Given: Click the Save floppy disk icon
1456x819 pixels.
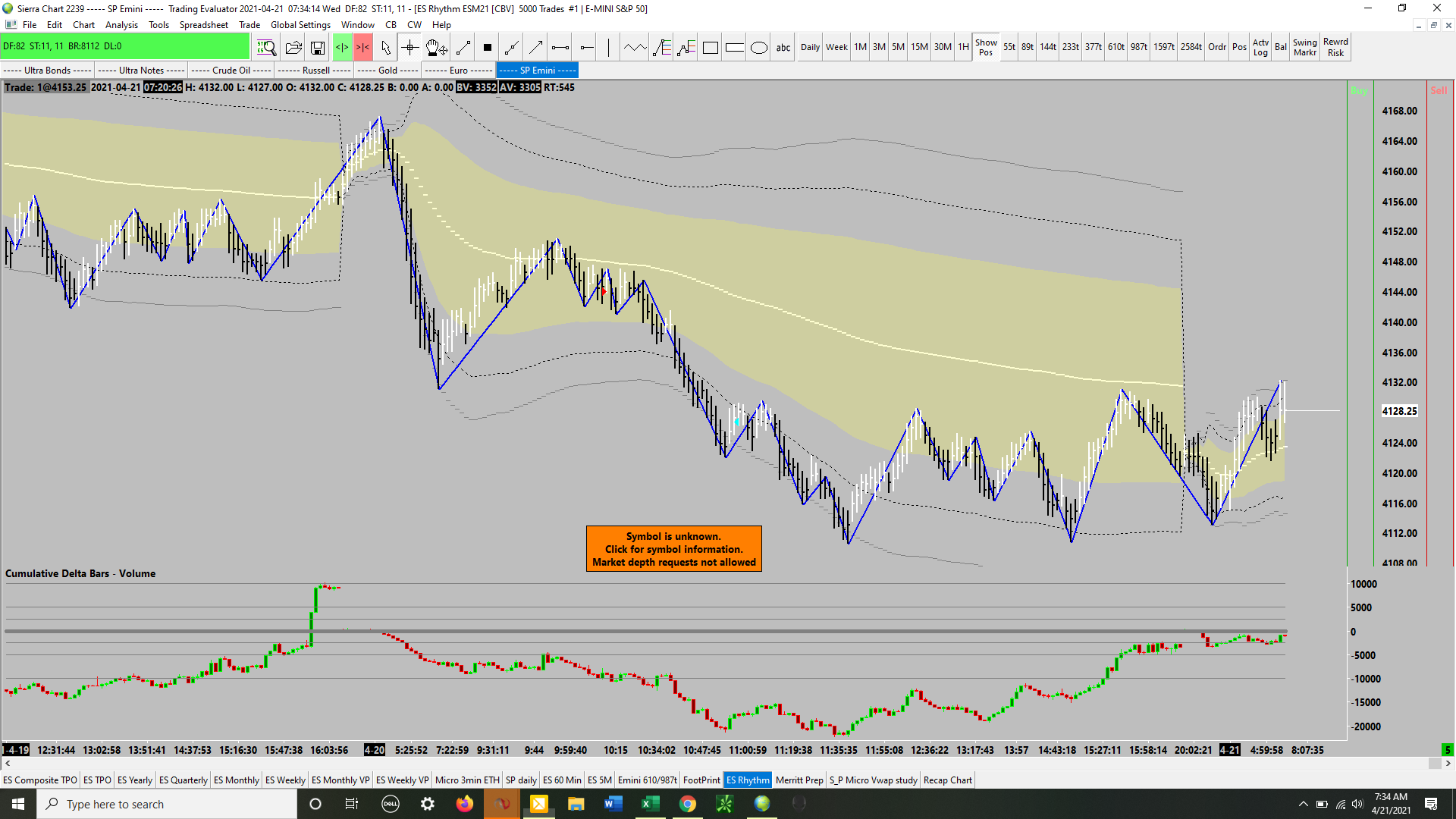Looking at the screenshot, I should 318,48.
